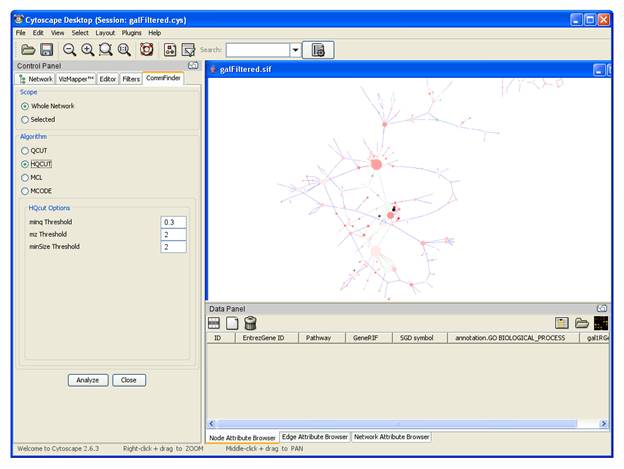Open the Search field dropdown arrow
Viewport: 624px width, 469px height.
pos(295,50)
